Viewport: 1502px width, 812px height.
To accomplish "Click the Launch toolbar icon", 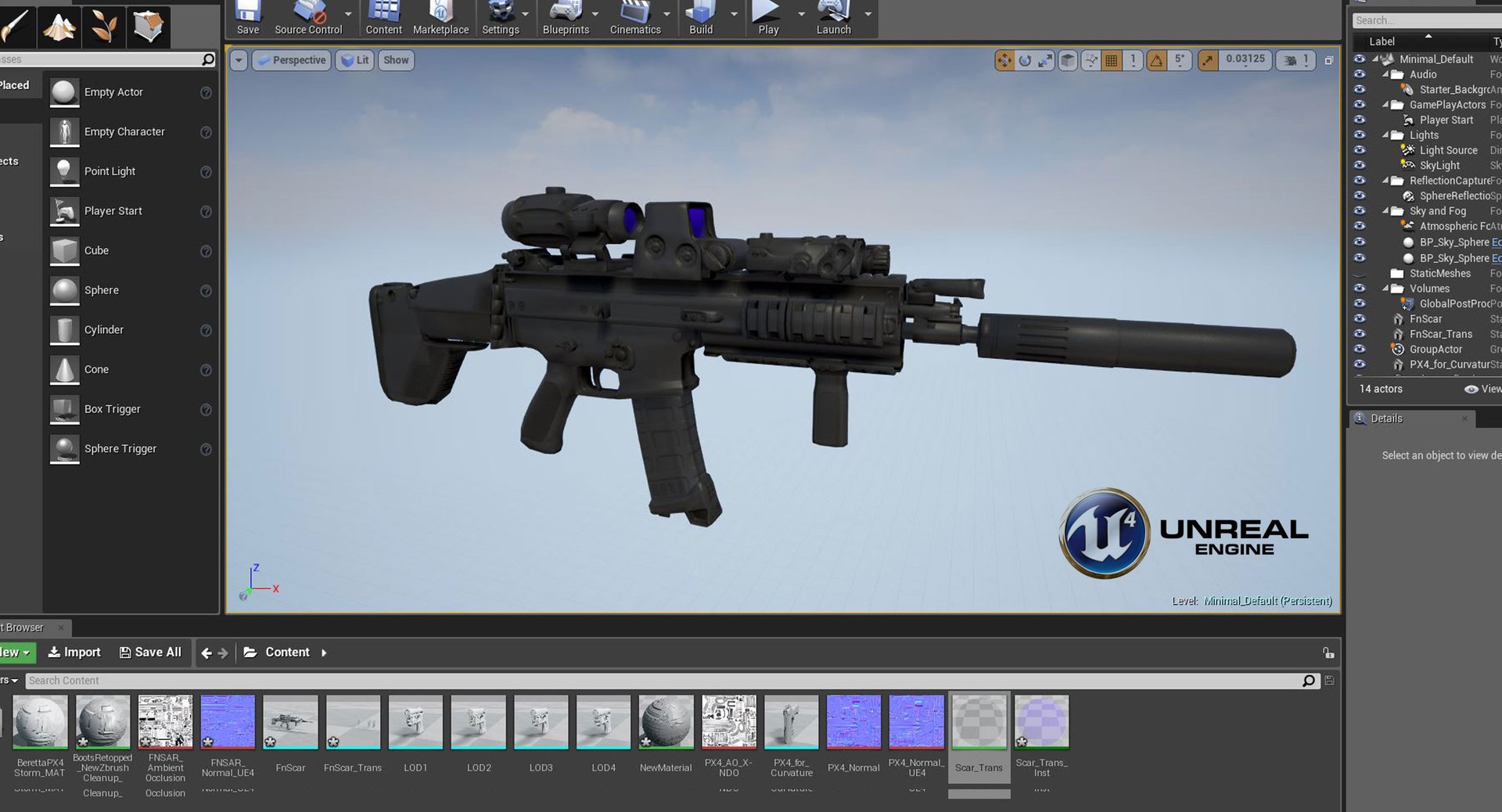I will pos(833,17).
